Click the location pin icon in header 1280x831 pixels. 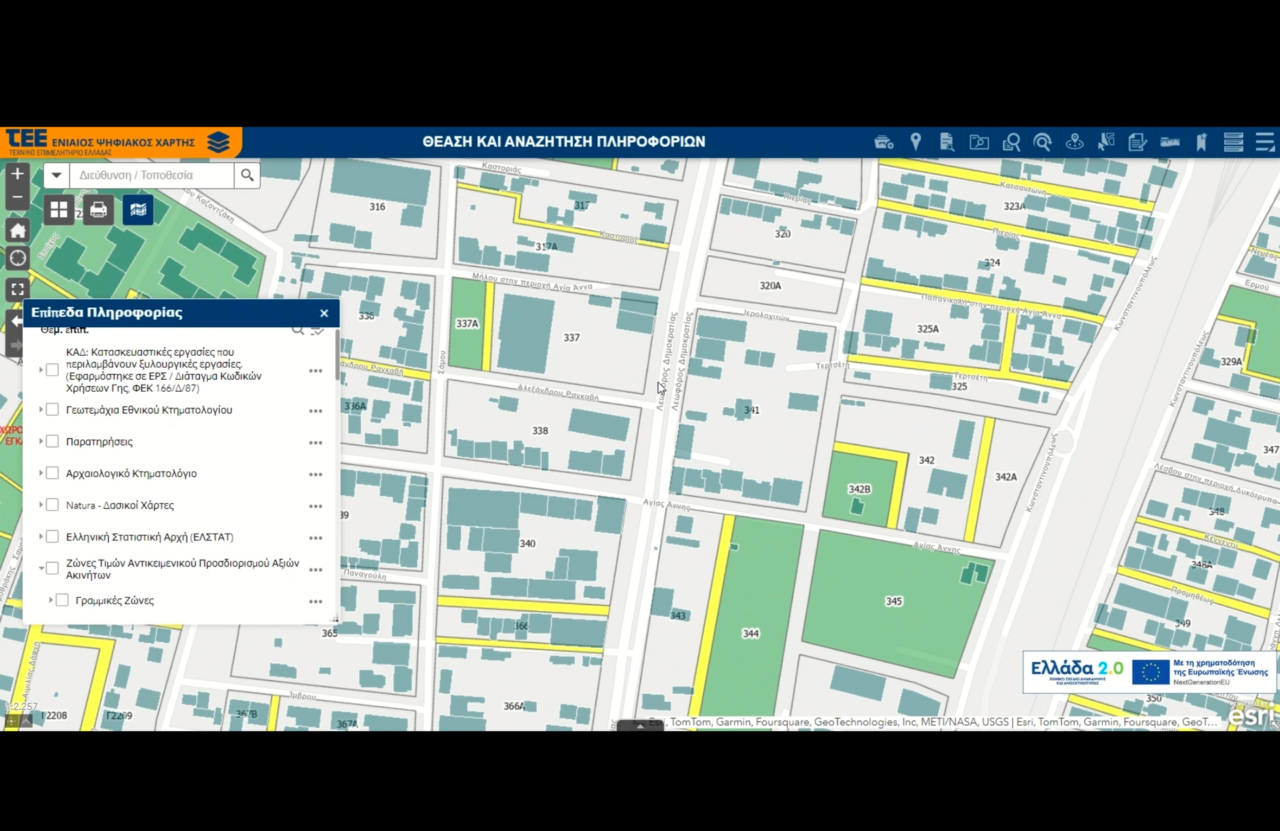[x=915, y=142]
